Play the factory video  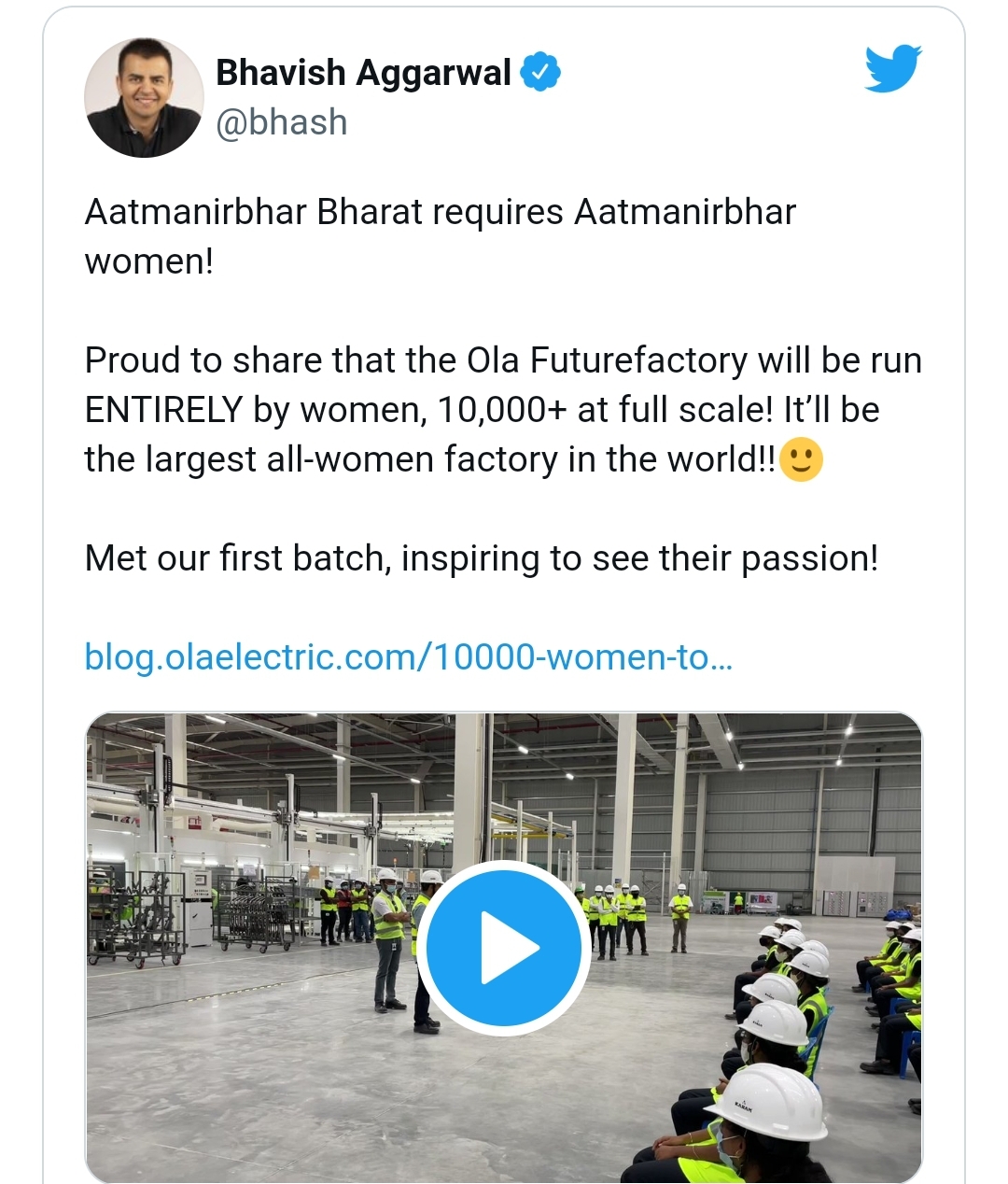point(504,948)
